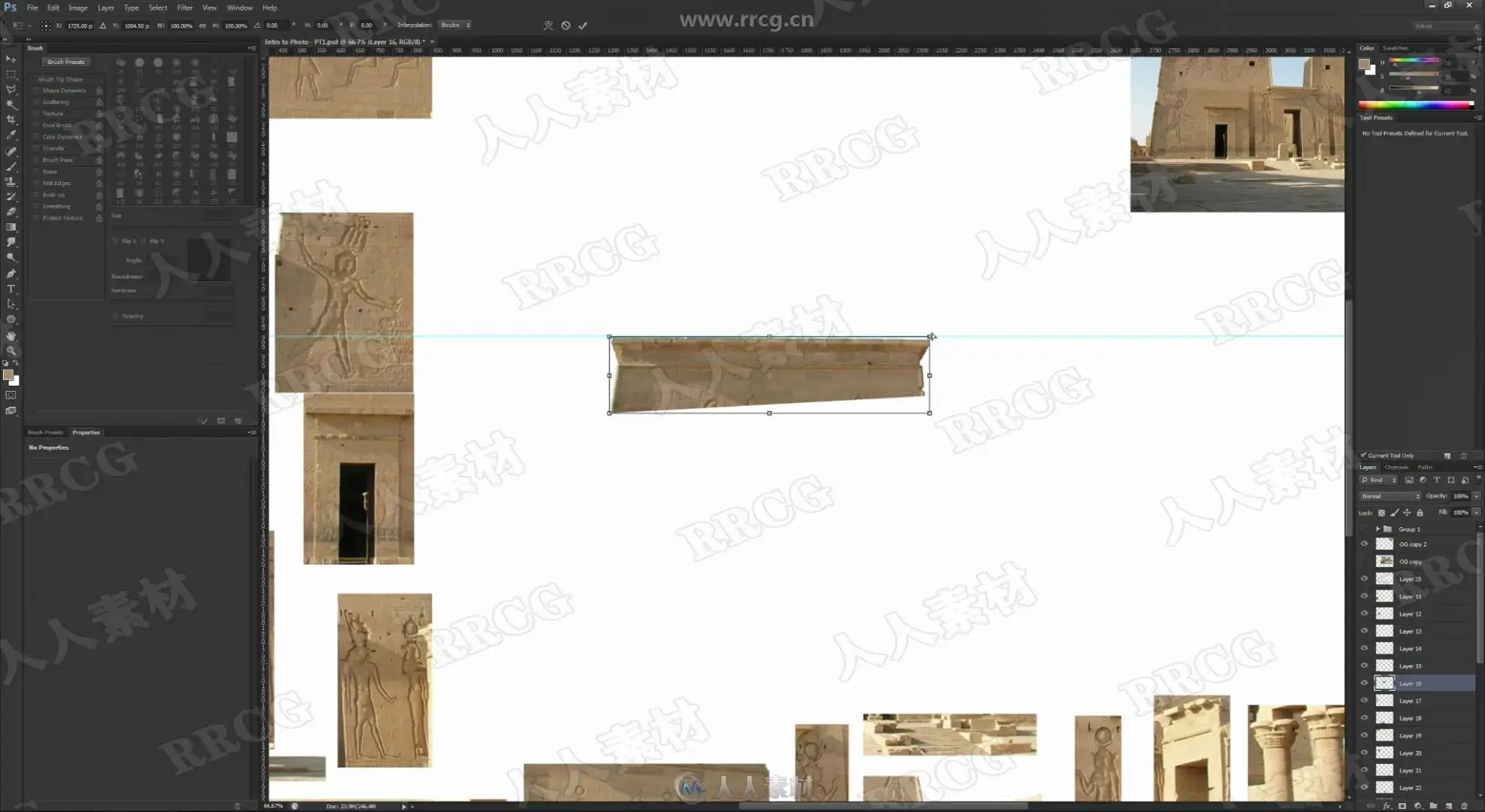Select the Hand tool
1485x812 pixels.
click(x=11, y=336)
